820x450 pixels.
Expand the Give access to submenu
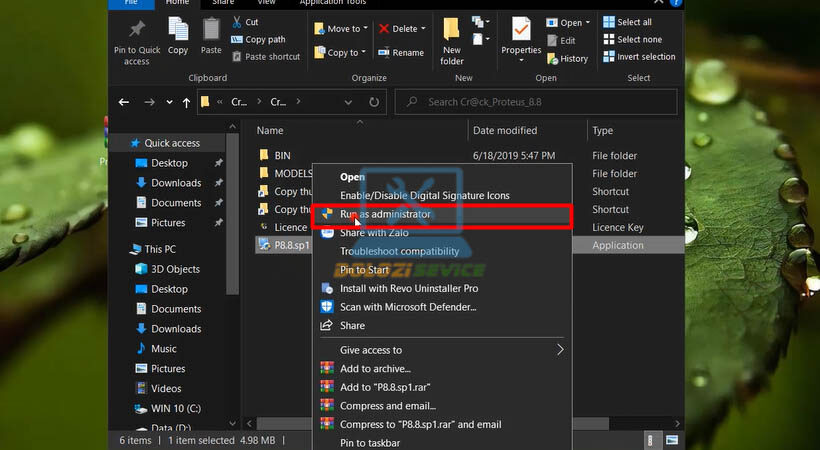[x=560, y=350]
